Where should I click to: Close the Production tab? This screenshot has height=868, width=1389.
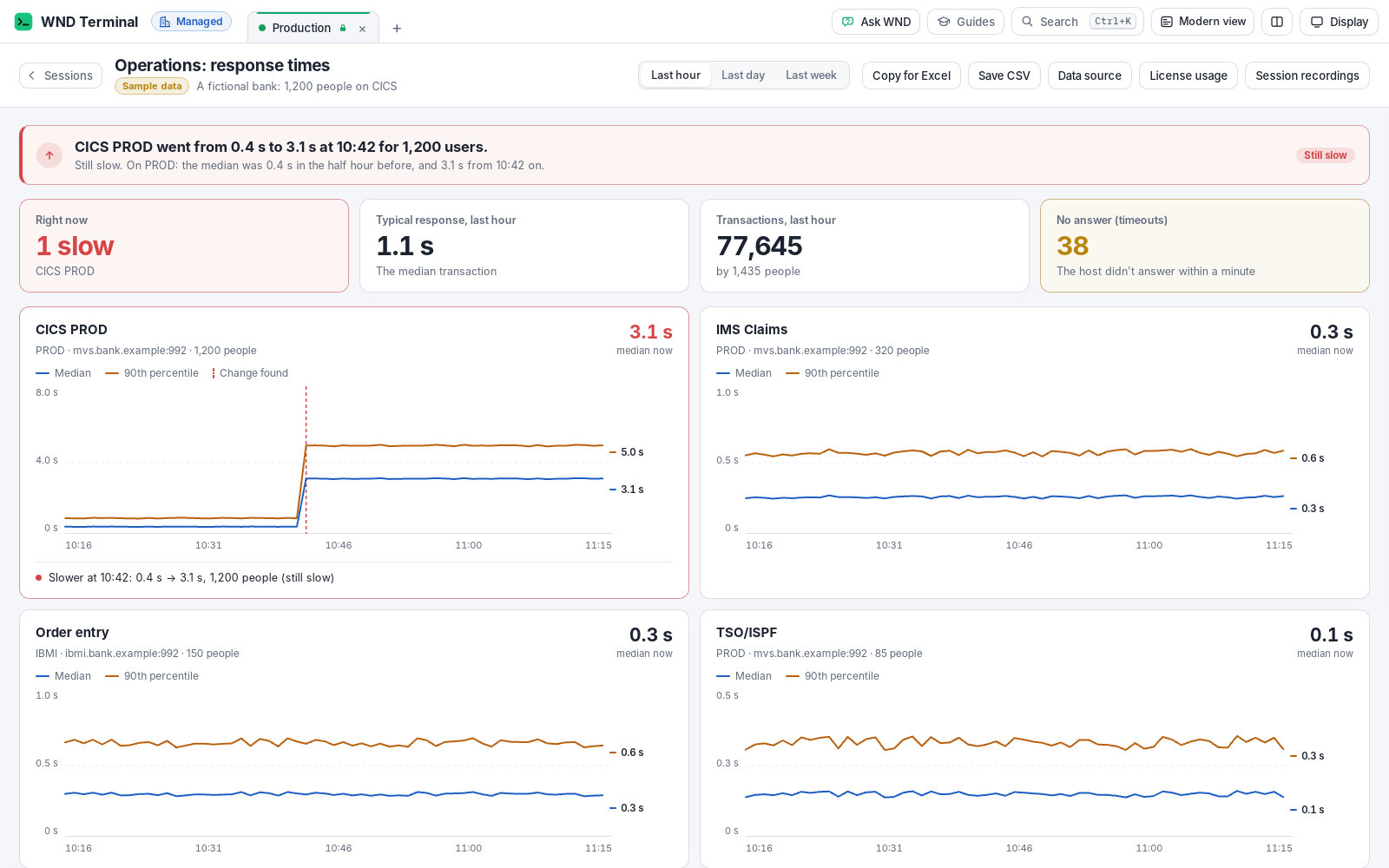point(363,29)
